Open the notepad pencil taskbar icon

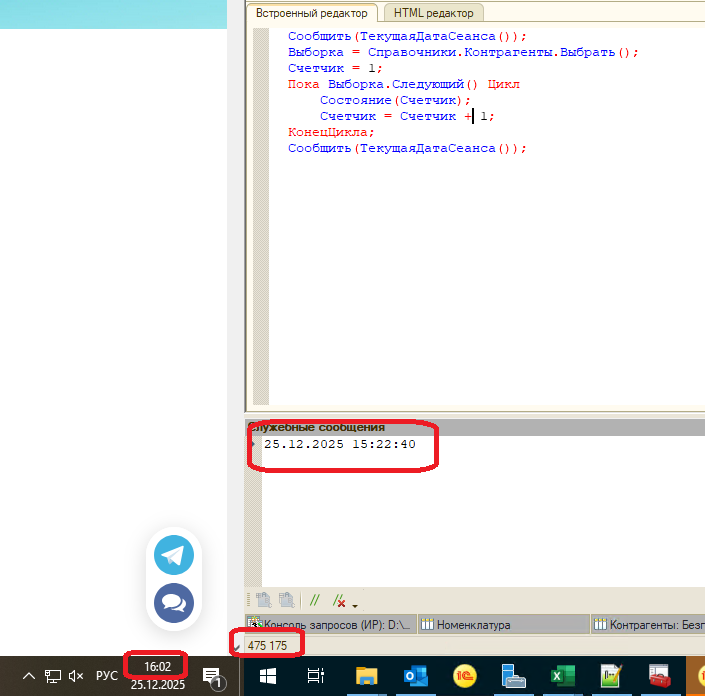point(611,675)
